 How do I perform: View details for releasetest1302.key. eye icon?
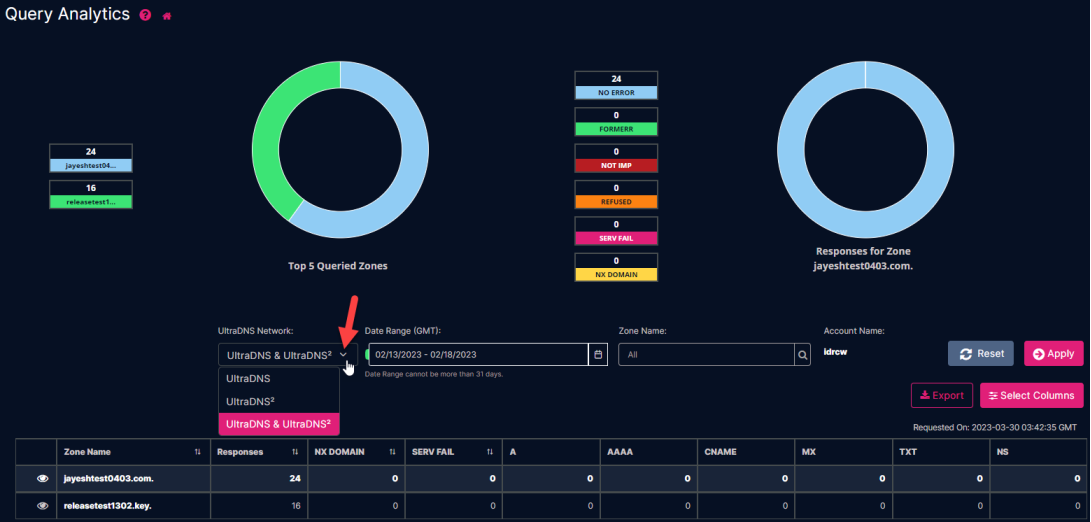[42, 506]
